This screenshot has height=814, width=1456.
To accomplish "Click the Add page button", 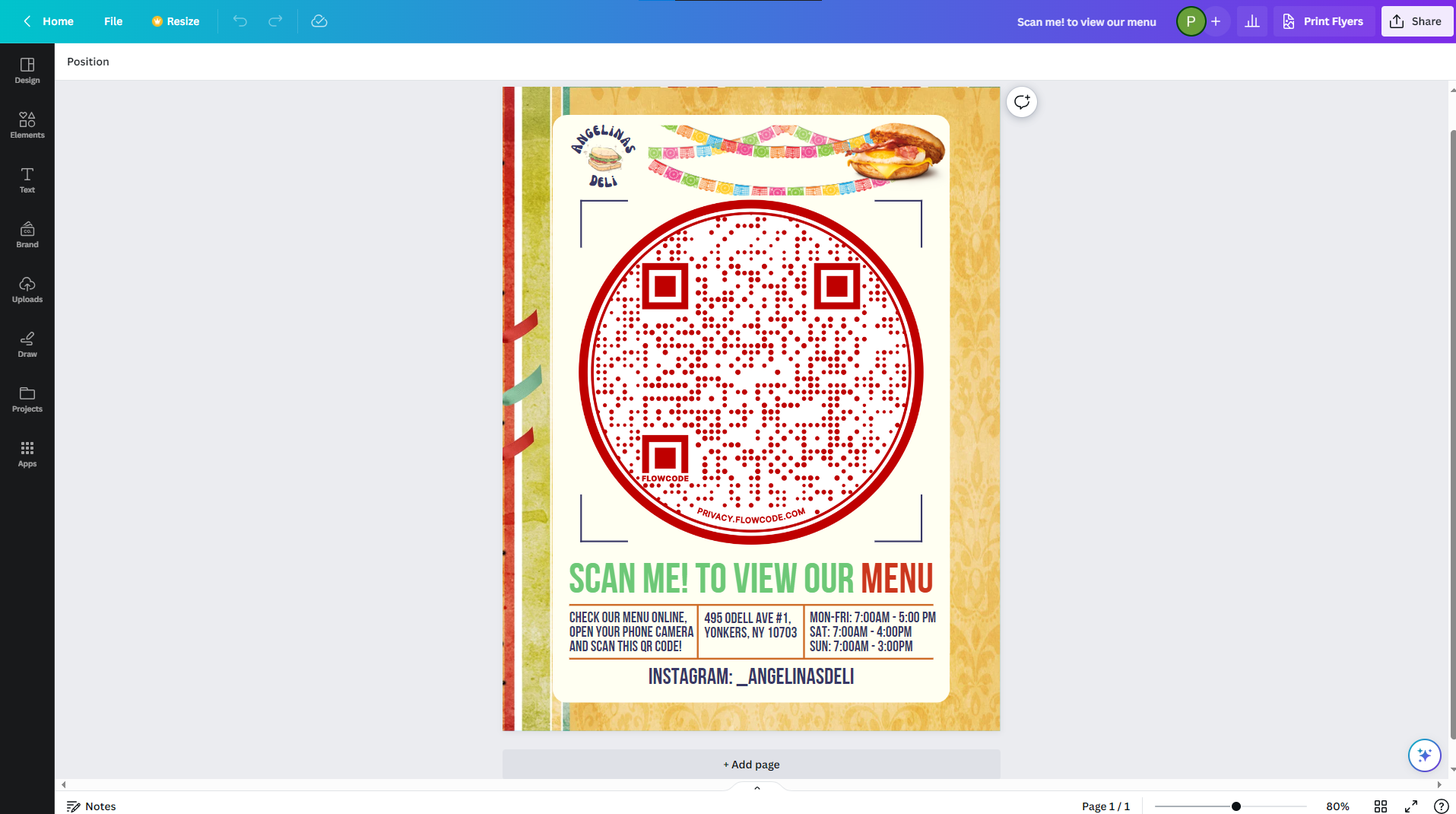I will pyautogui.click(x=751, y=765).
